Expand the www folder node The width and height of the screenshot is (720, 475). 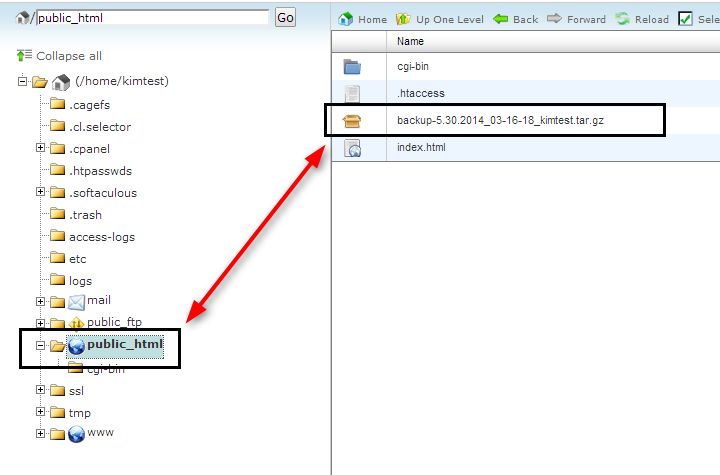pos(40,433)
